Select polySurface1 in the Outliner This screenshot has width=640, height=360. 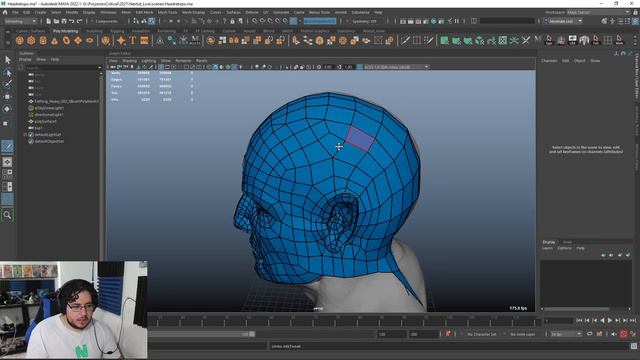pos(45,121)
